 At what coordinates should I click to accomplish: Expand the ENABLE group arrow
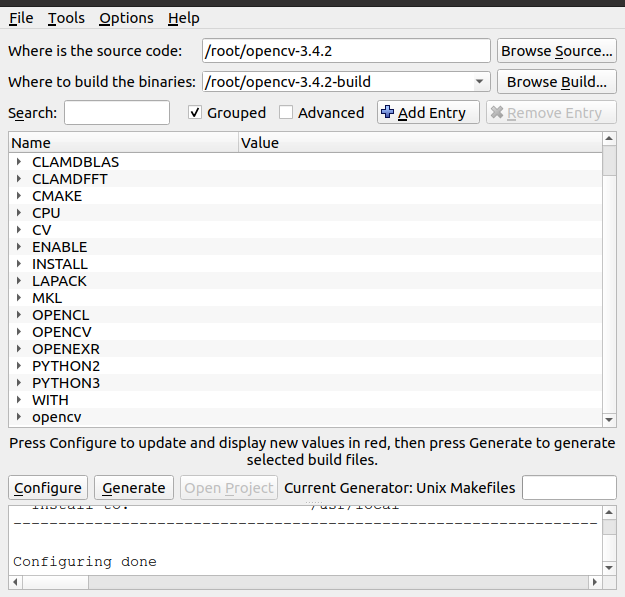pos(19,247)
